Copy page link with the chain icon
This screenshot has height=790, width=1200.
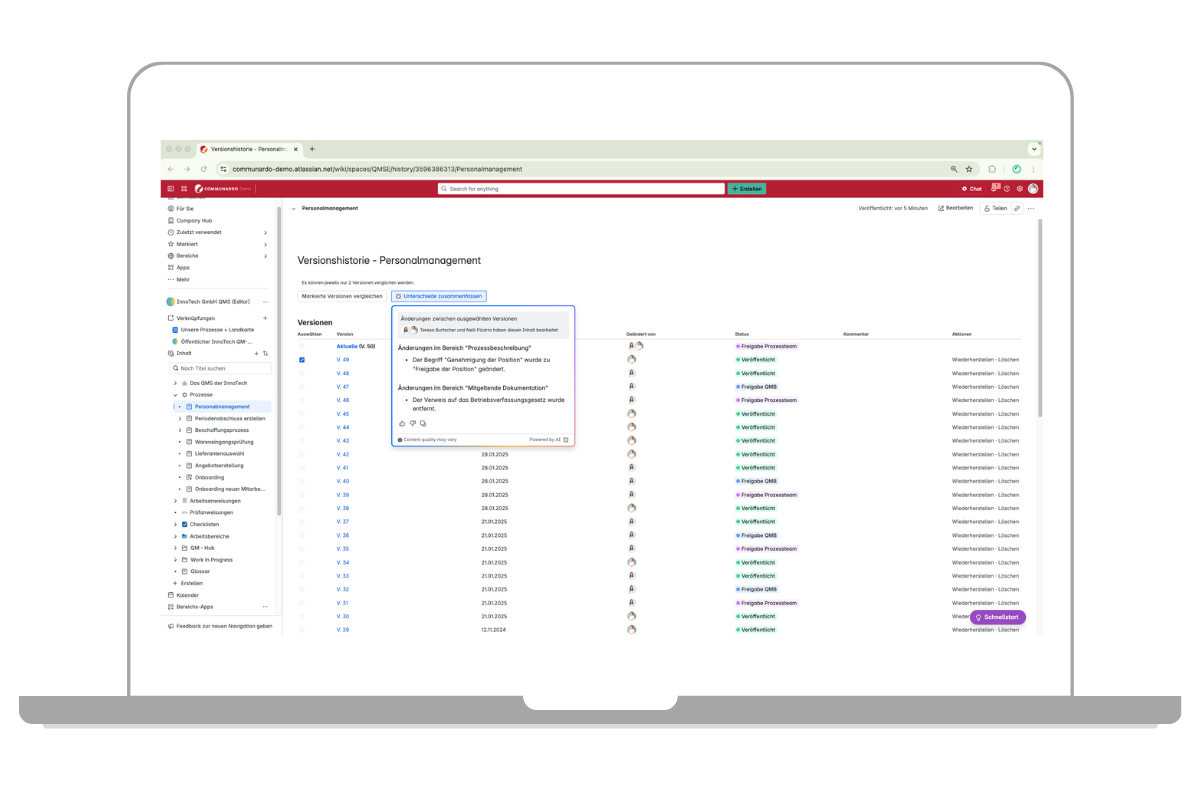(x=1017, y=208)
